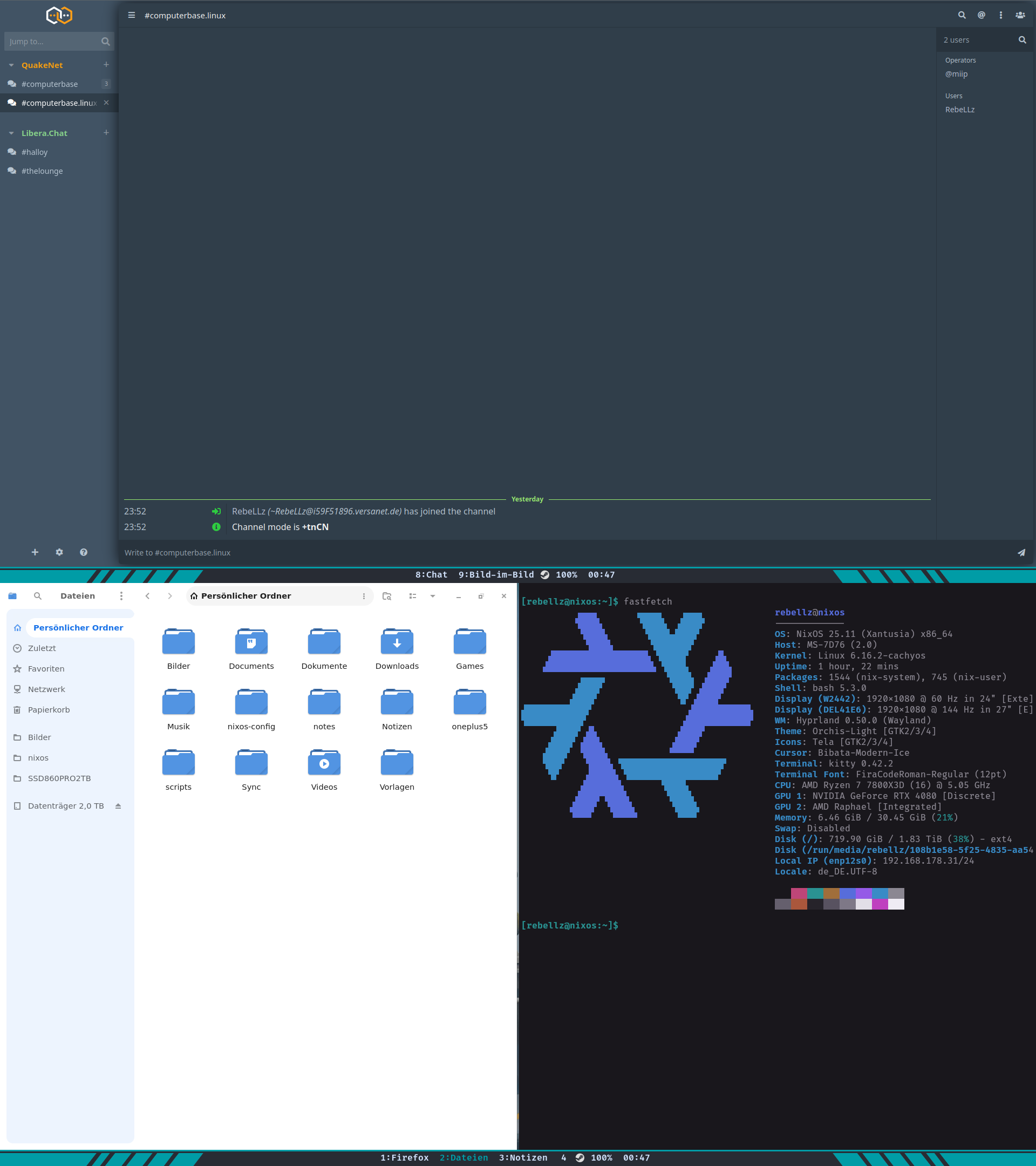The height and width of the screenshot is (1166, 1036).
Task: Select Papierkorb in the sidebar
Action: click(x=49, y=710)
